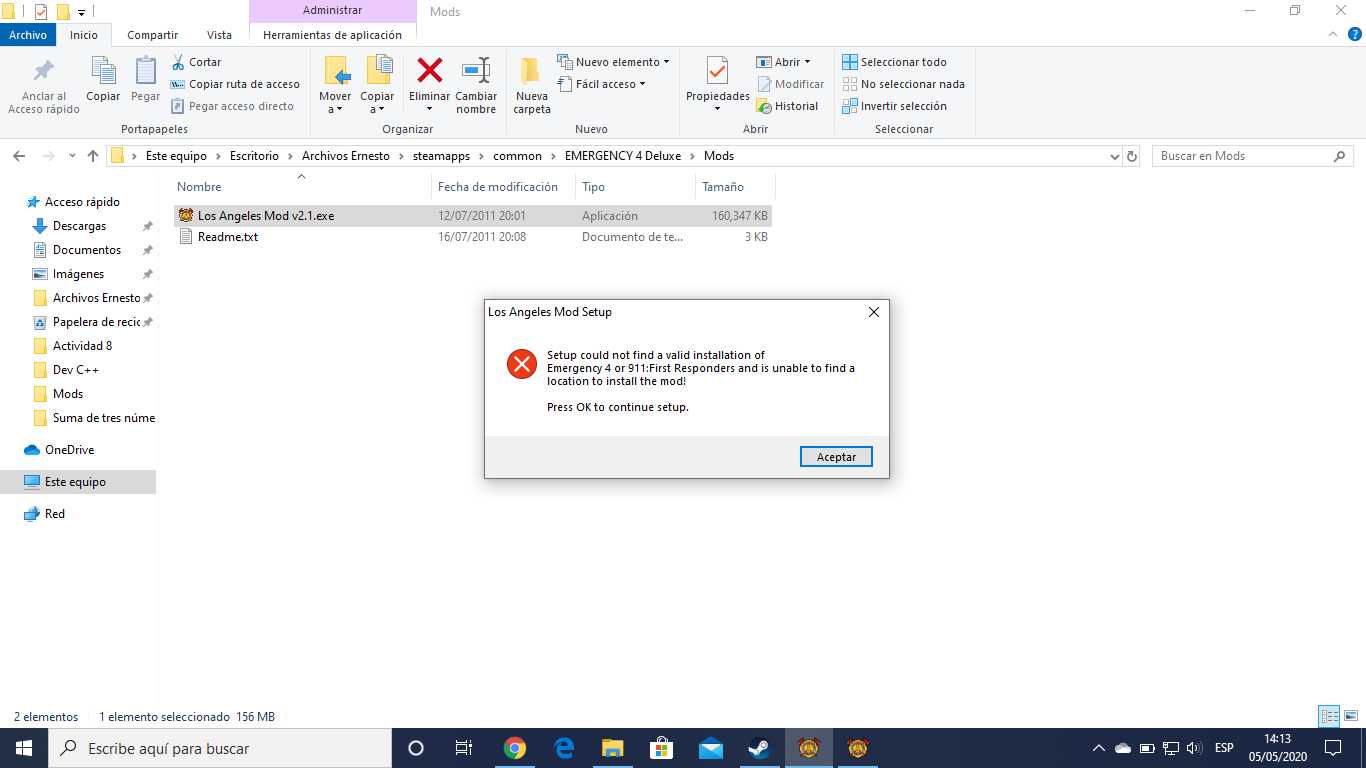Click No seleccionar nada
Screen dimensions: 1366x768
click(x=903, y=84)
